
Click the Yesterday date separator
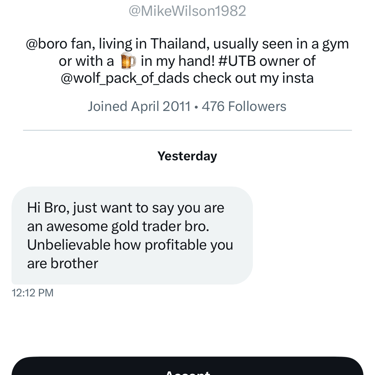coord(187,156)
